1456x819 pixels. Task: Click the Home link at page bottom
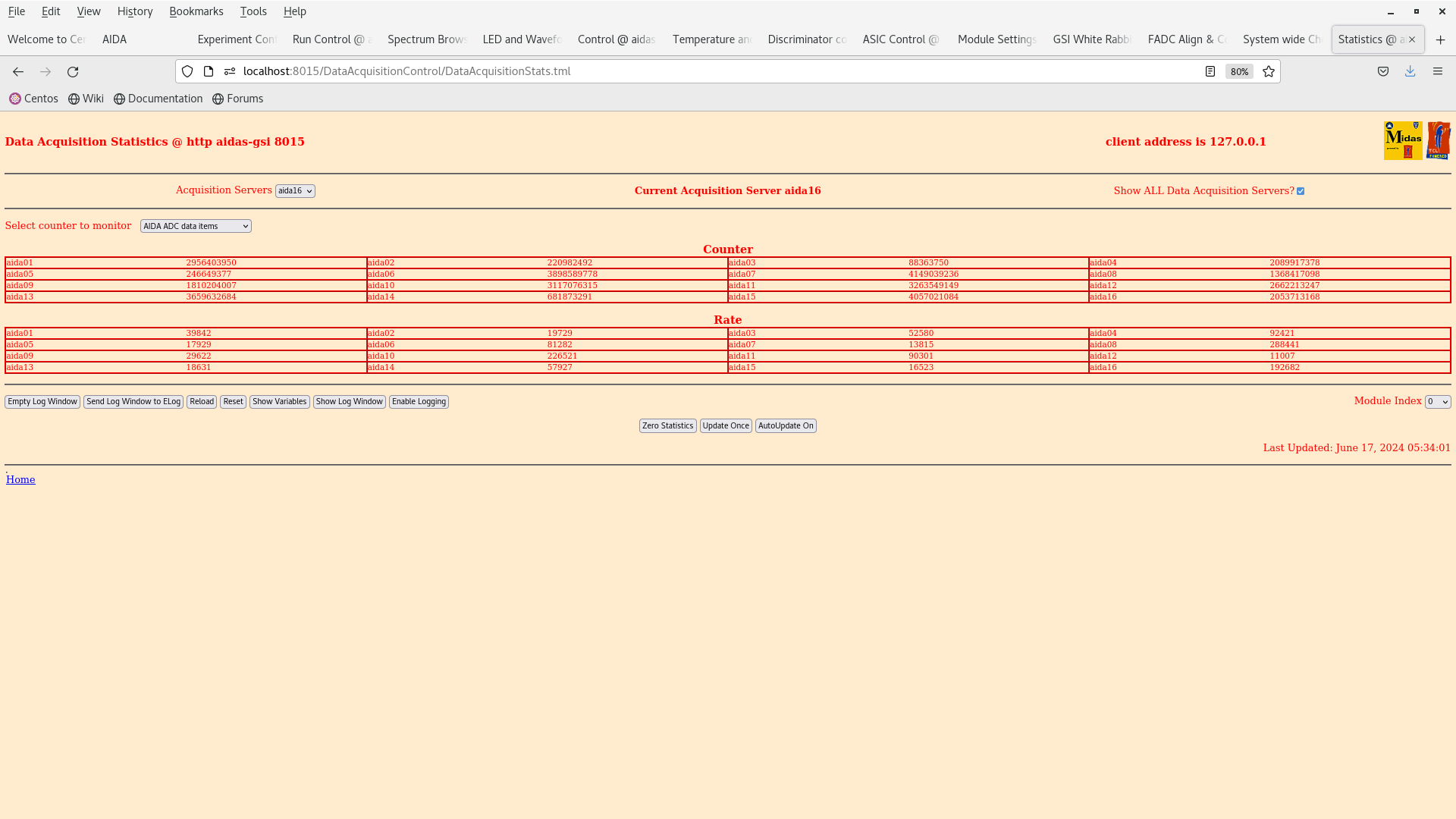tap(20, 479)
